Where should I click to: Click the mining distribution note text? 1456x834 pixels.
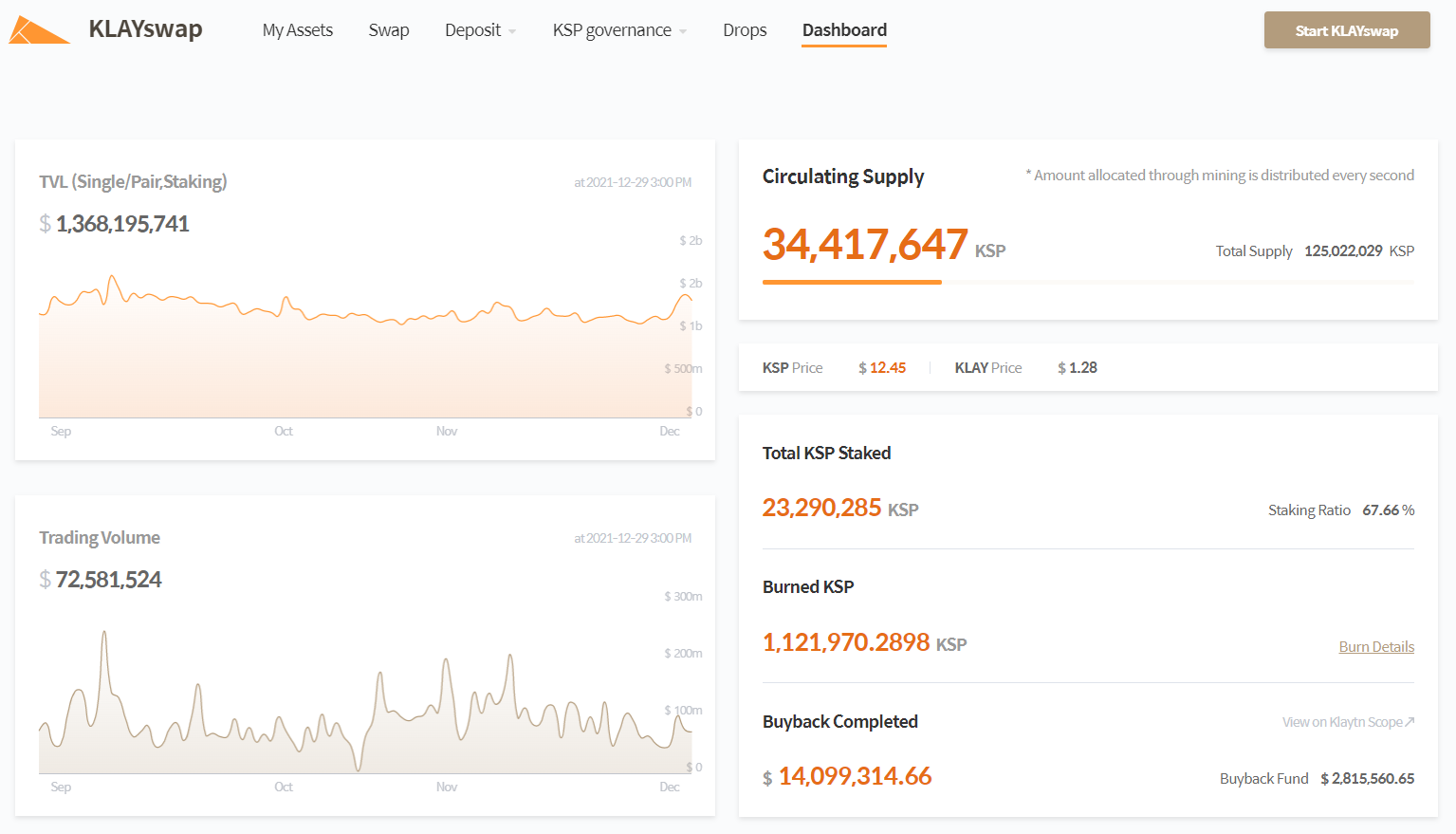1220,176
